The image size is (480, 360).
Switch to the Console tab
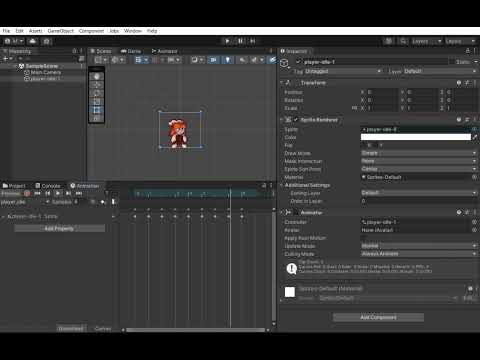pos(48,186)
